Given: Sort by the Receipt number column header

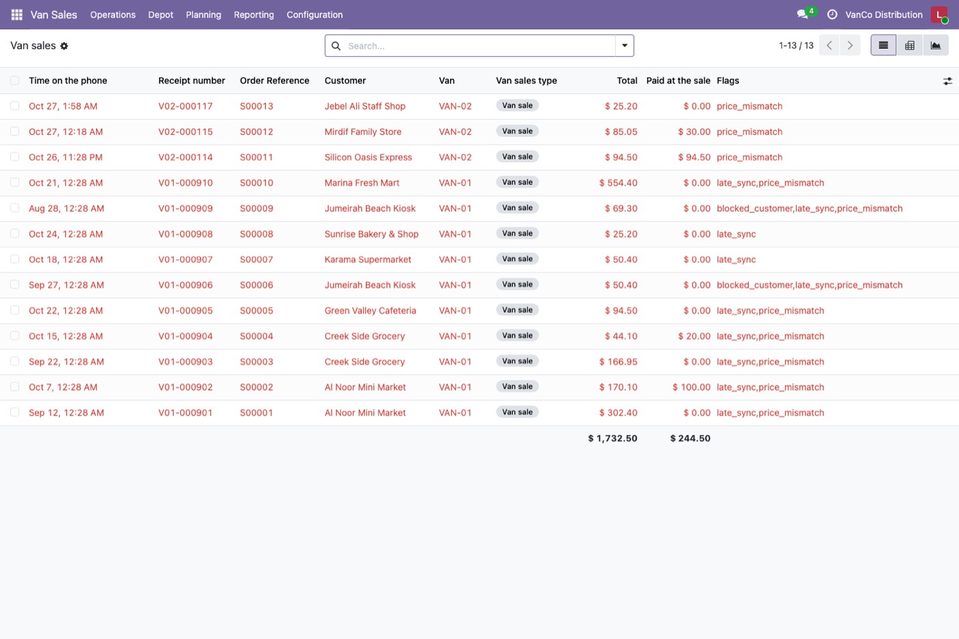Looking at the screenshot, I should (x=191, y=81).
